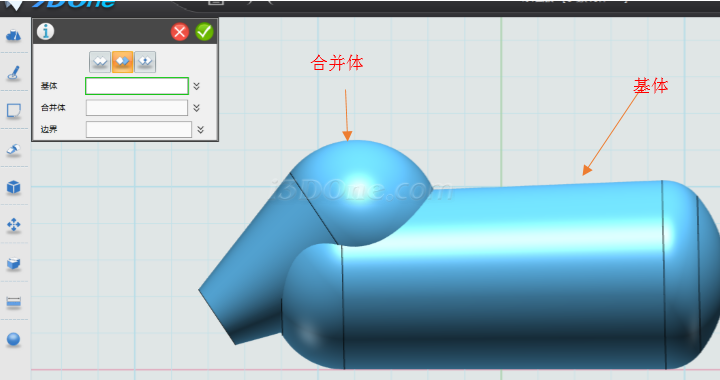Click the measure distance ruler icon
720x380 pixels.
tap(13, 302)
